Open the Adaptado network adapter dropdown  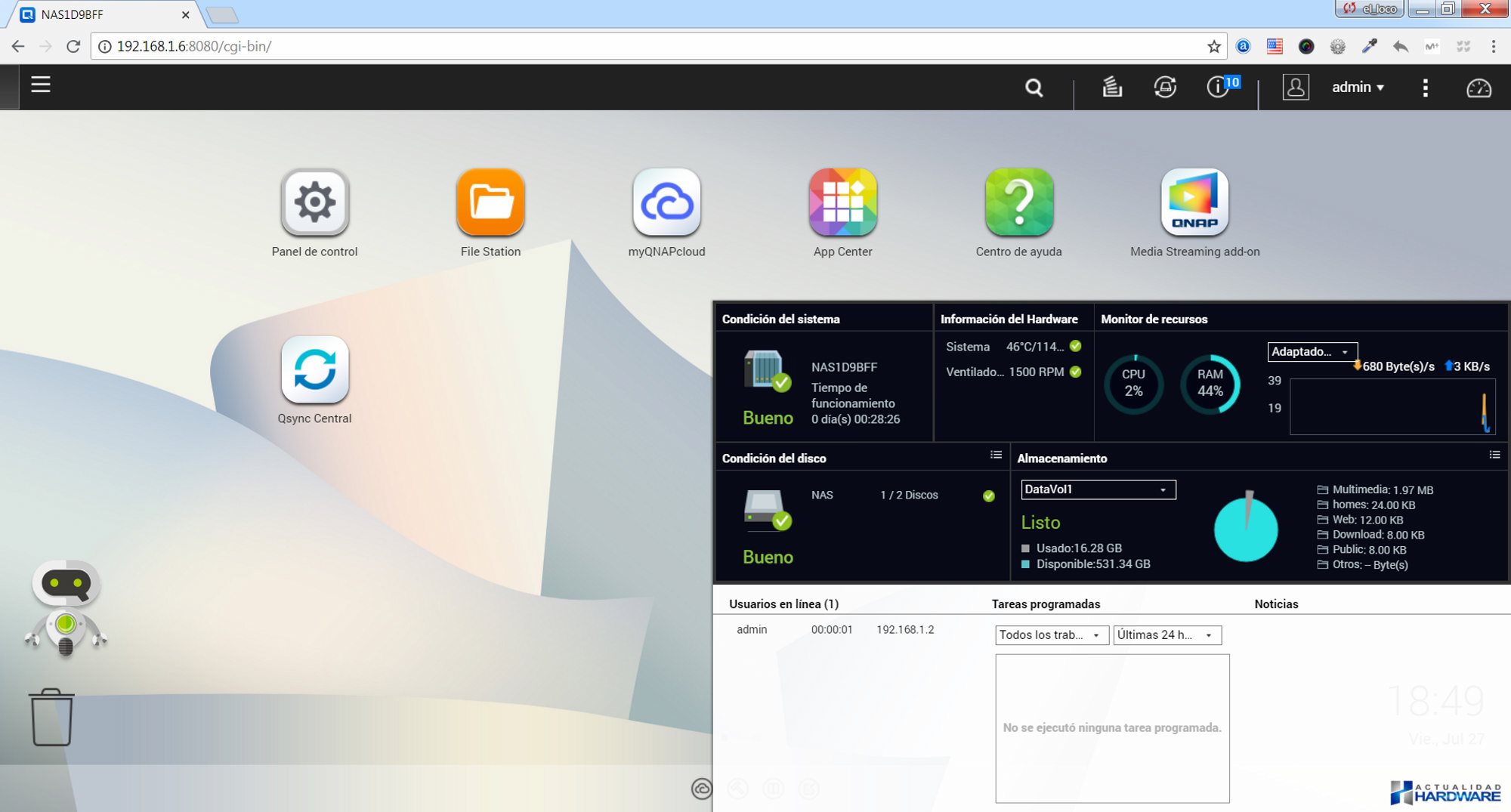click(x=1312, y=351)
